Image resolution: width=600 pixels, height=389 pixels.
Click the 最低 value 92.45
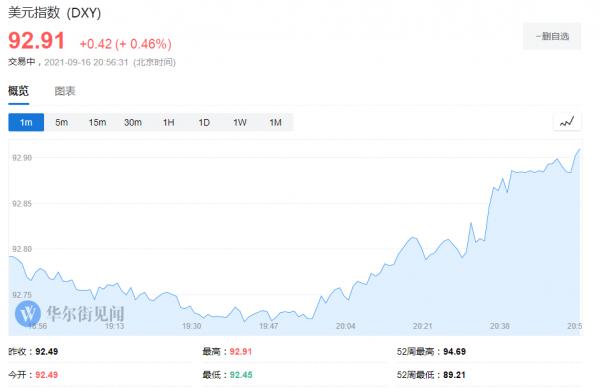click(x=241, y=375)
